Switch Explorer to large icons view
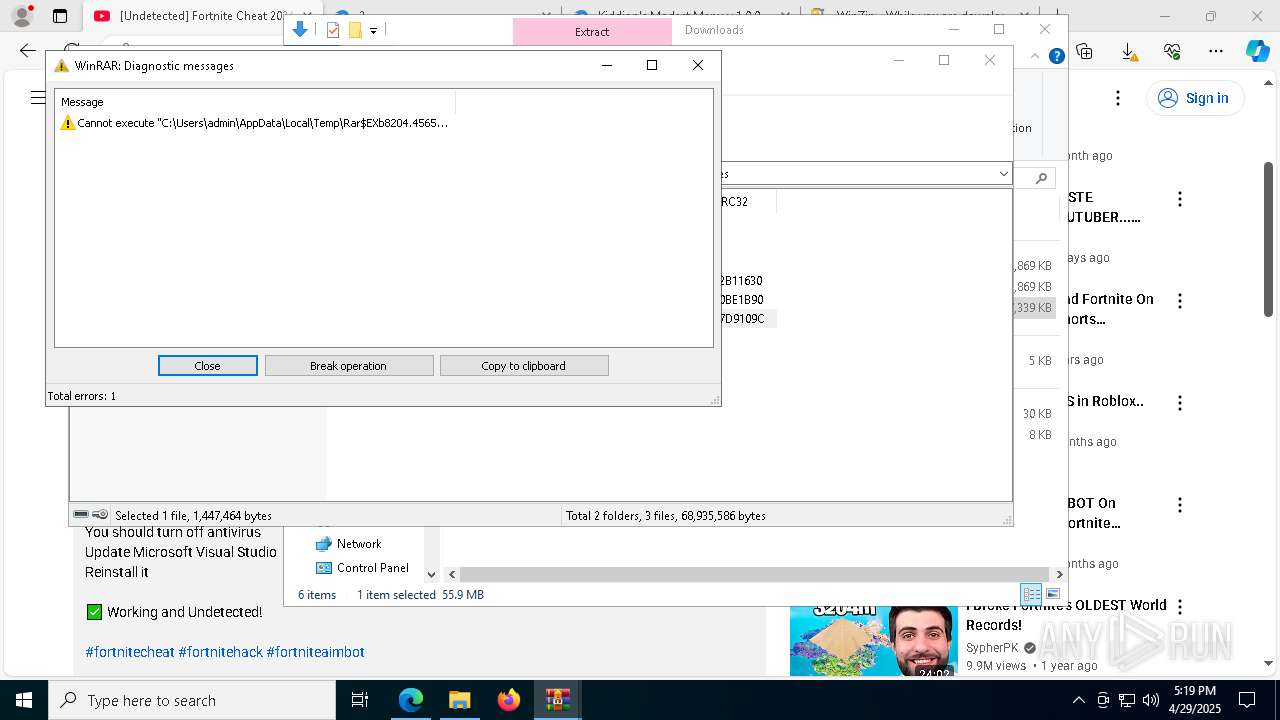Viewport: 1280px width, 720px height. point(1052,594)
